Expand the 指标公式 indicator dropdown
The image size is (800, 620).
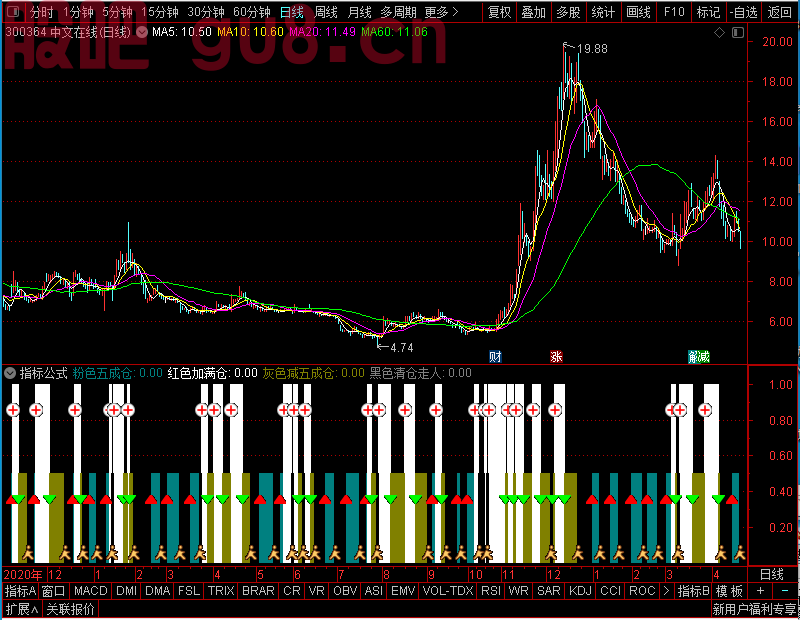point(10,373)
